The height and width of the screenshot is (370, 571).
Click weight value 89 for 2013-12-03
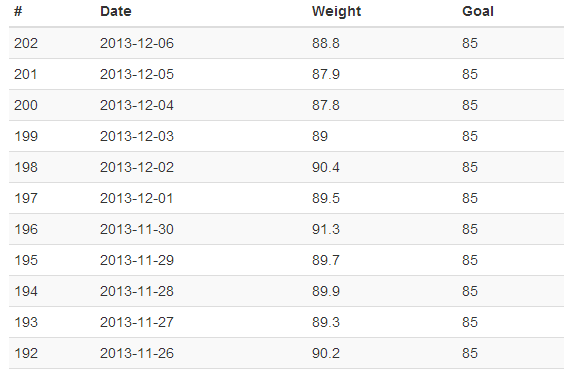320,136
